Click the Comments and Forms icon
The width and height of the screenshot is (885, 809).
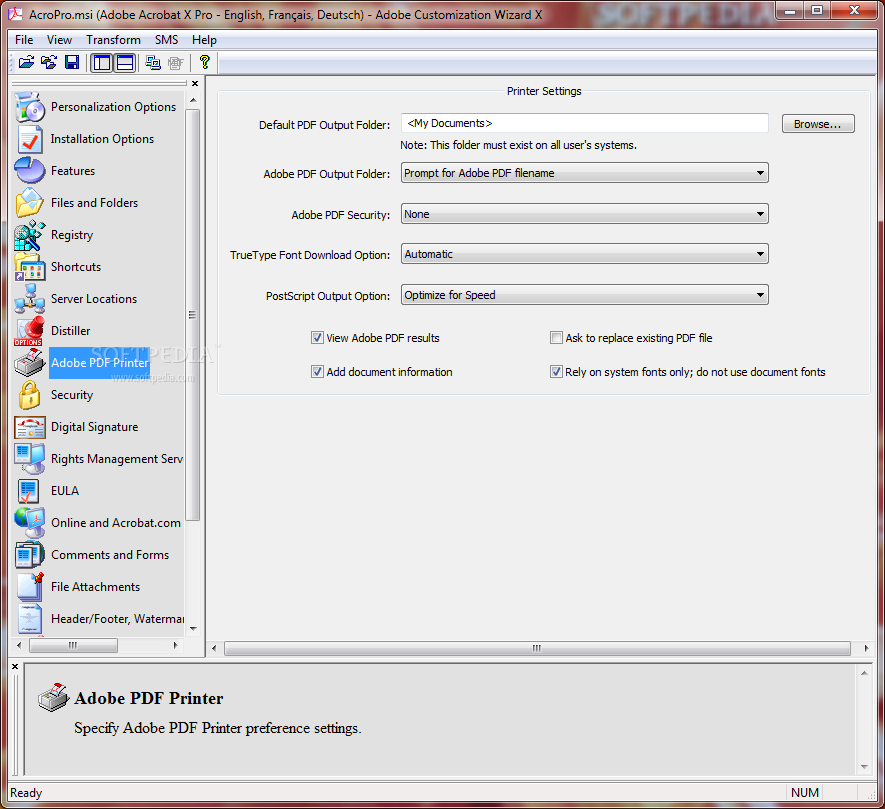[x=29, y=555]
